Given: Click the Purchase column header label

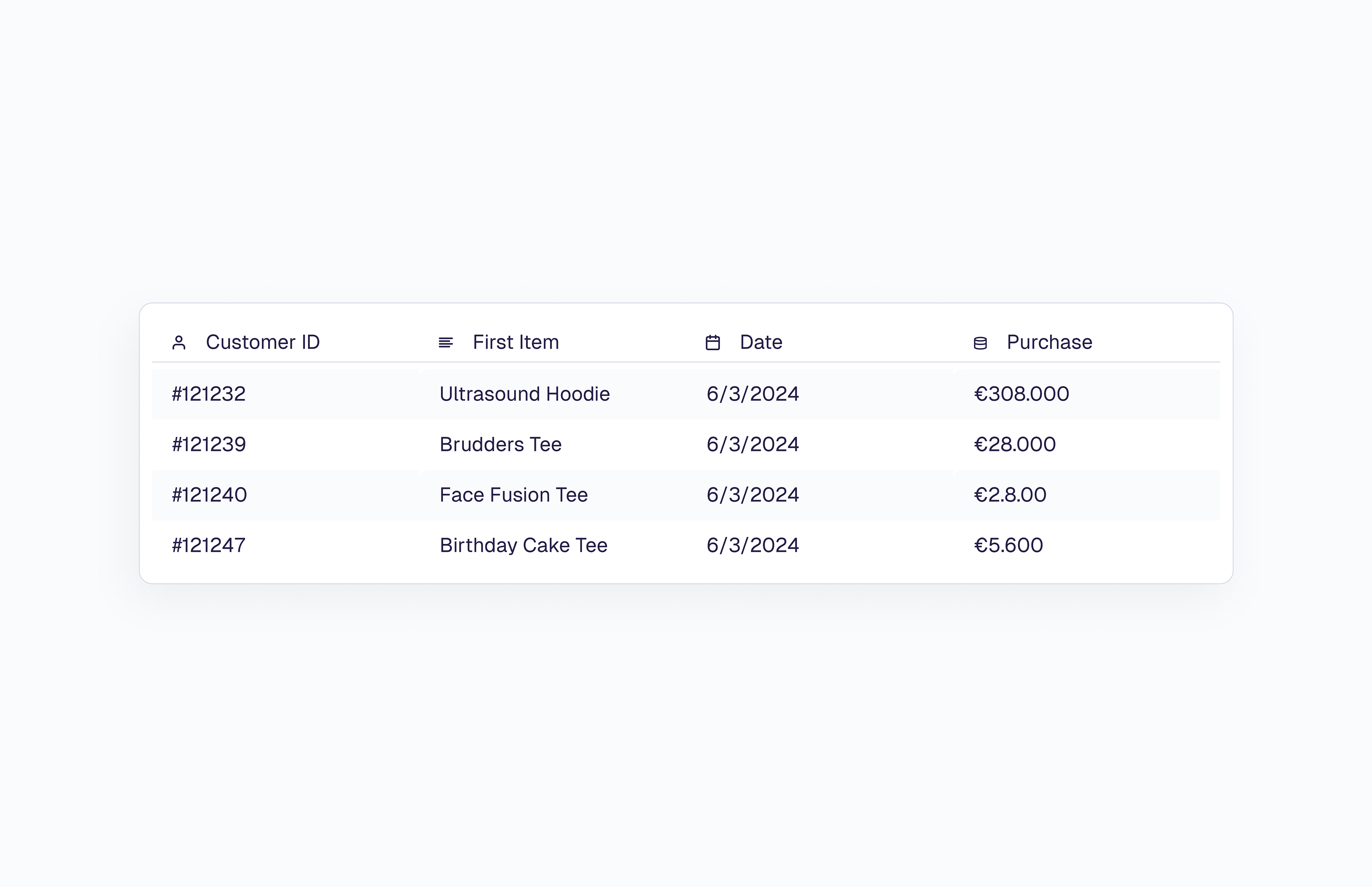Looking at the screenshot, I should click(x=1049, y=342).
